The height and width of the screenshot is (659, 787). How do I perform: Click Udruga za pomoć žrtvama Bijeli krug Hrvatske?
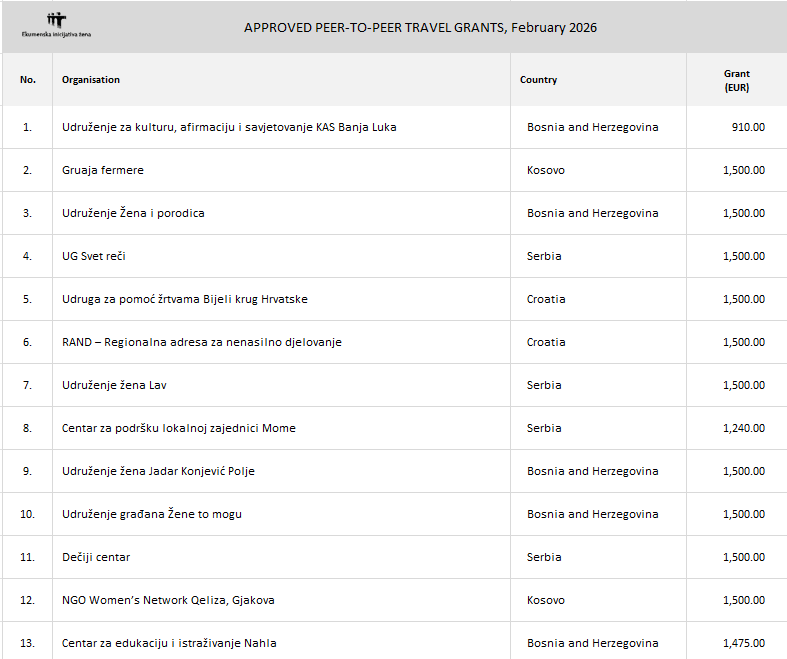[x=185, y=299]
